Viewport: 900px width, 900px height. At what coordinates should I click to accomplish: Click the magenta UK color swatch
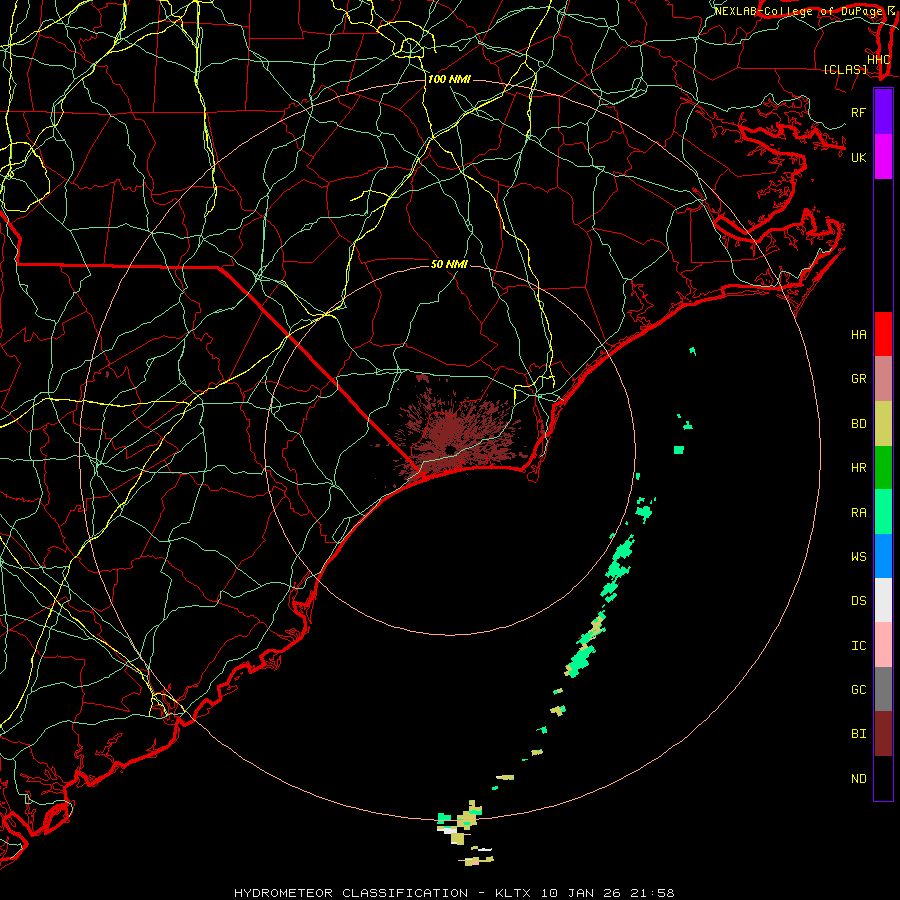pyautogui.click(x=883, y=157)
